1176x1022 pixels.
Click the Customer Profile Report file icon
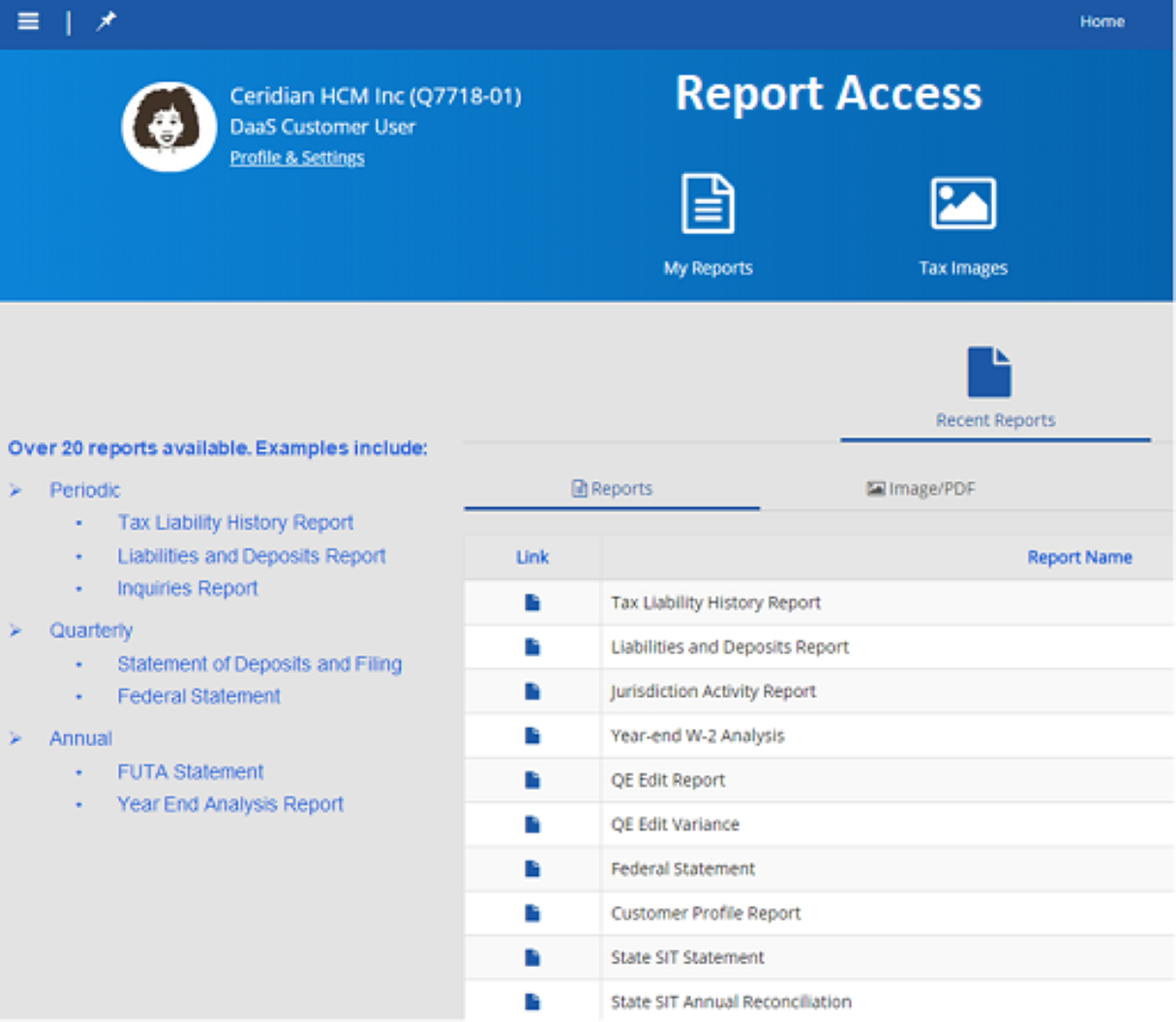(530, 912)
